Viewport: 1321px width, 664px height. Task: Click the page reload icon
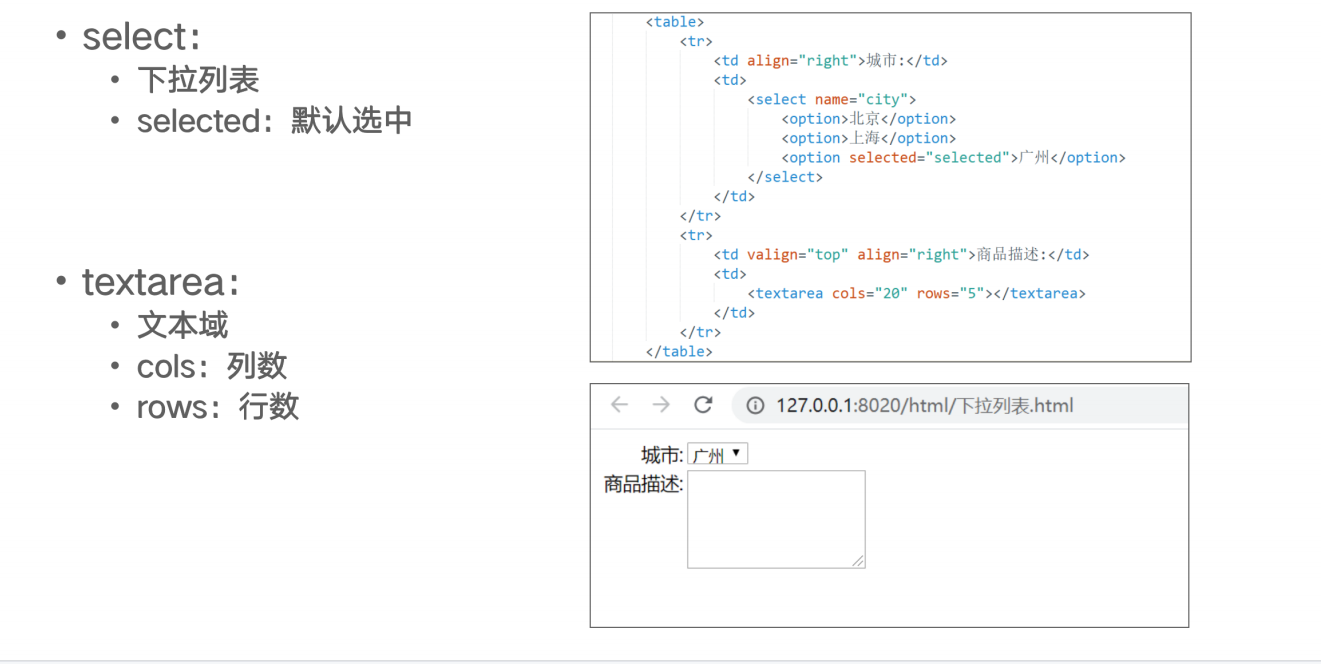(702, 404)
